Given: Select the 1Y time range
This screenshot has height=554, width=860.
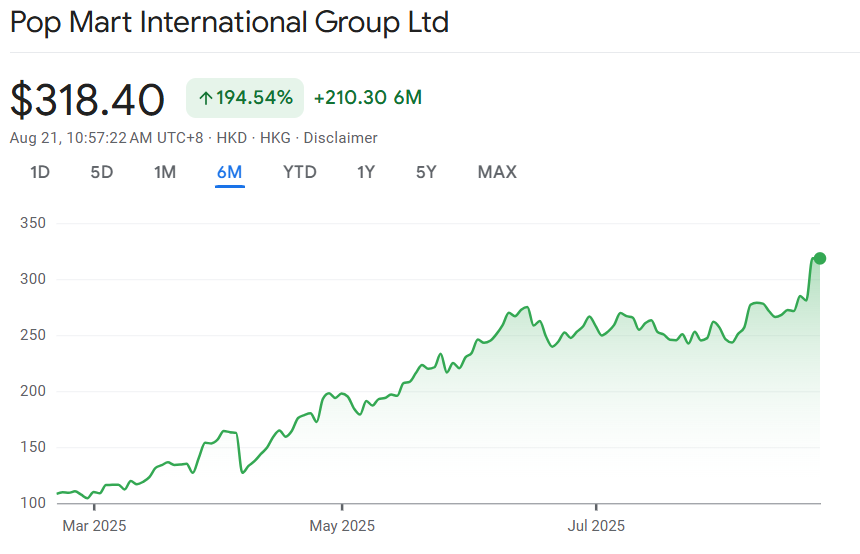Looking at the screenshot, I should [x=366, y=172].
